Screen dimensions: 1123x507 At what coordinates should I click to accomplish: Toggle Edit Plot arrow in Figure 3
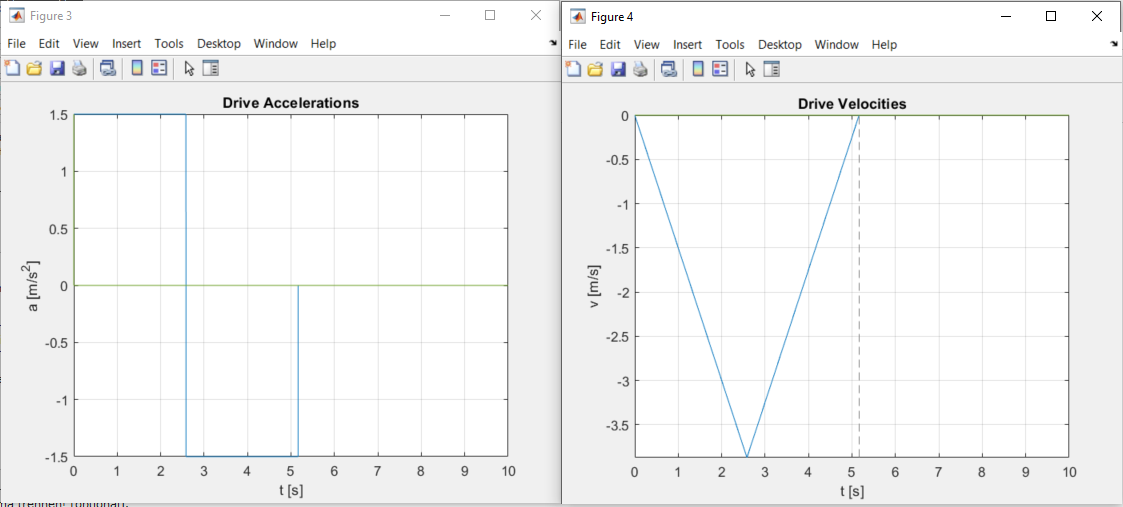pos(189,68)
